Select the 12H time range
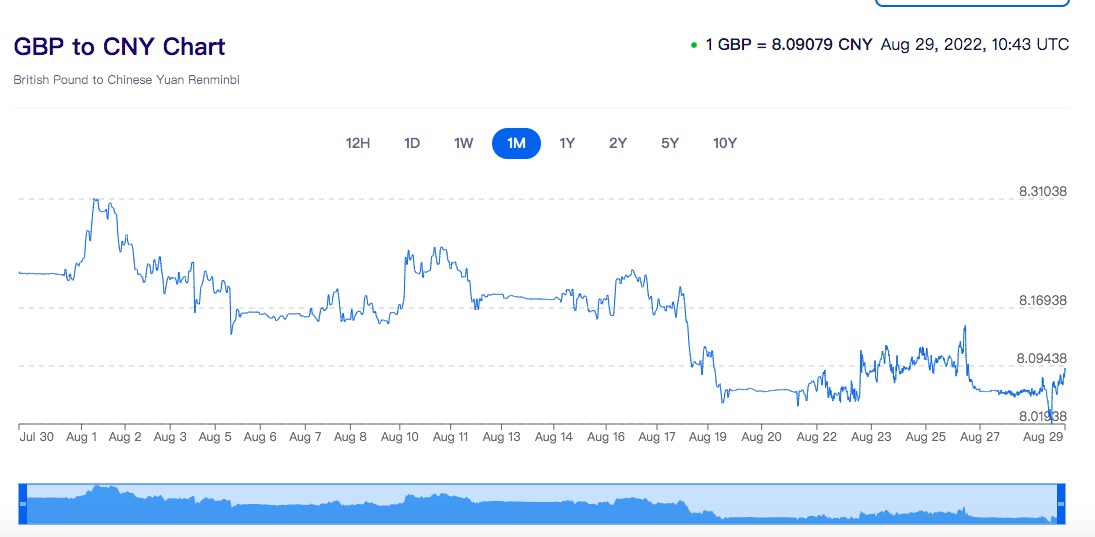Screen dimensions: 1095x537 coord(358,143)
